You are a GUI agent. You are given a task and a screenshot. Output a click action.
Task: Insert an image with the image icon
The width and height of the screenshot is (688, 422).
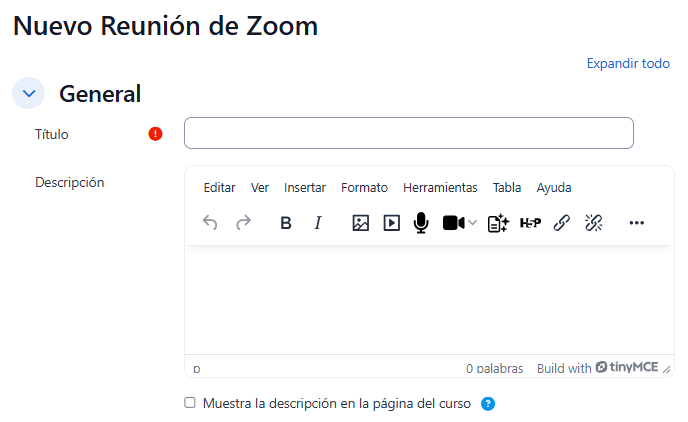tap(361, 223)
